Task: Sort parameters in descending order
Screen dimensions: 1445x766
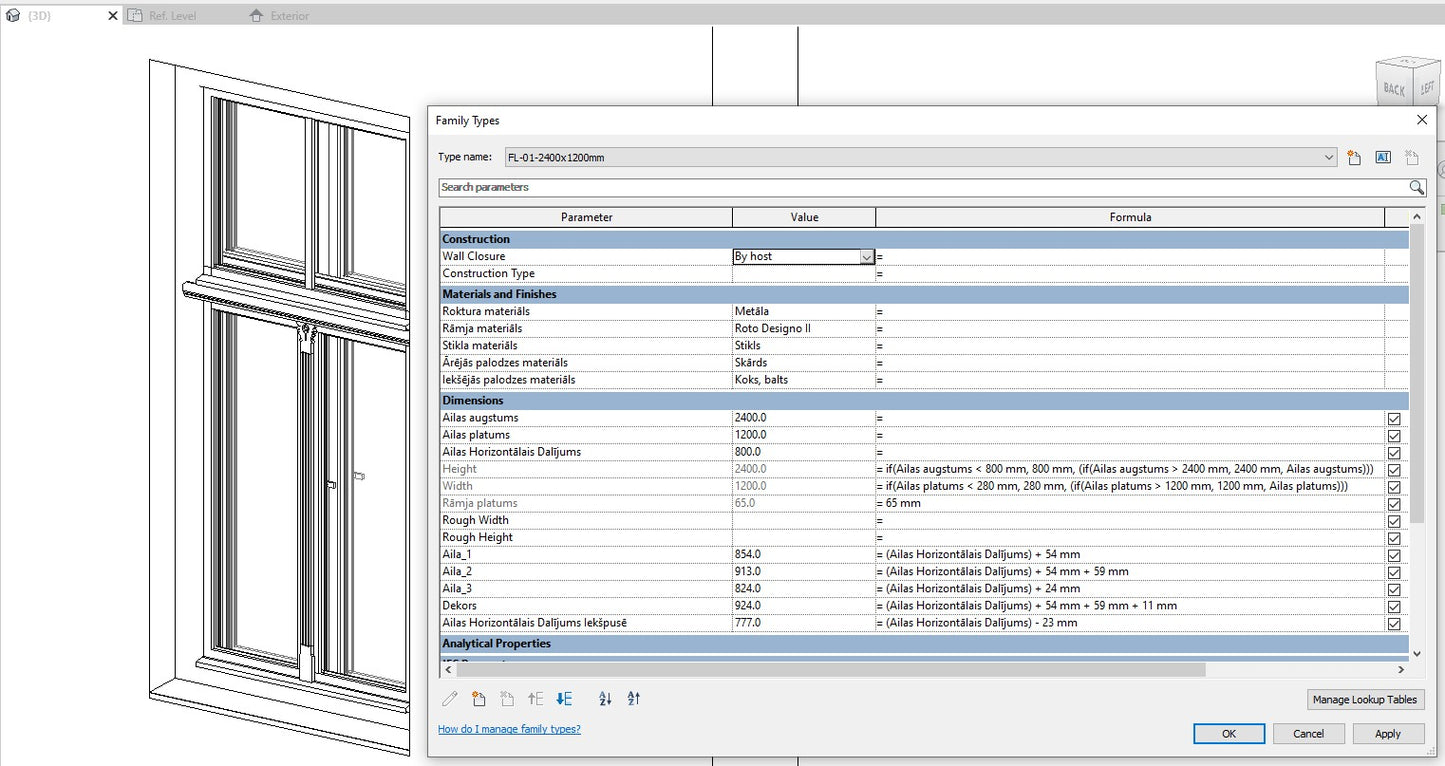Action: [633, 699]
